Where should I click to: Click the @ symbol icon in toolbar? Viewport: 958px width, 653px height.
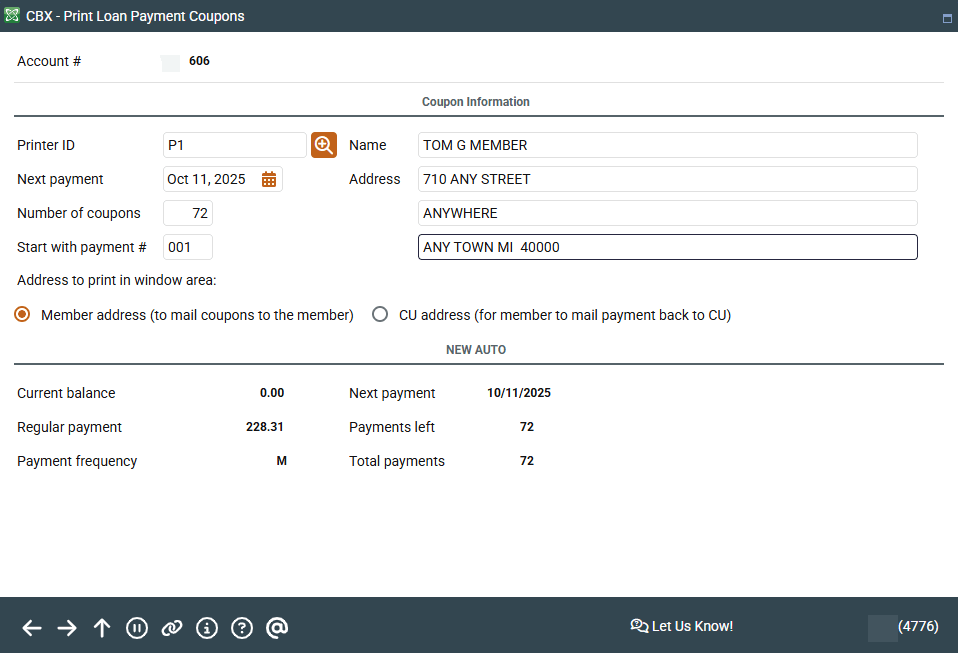point(277,627)
